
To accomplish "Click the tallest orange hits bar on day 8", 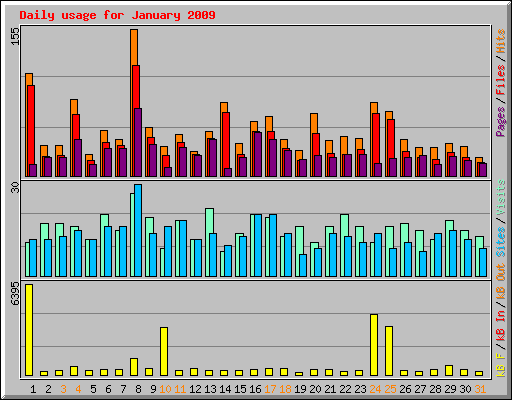I will point(134,47).
